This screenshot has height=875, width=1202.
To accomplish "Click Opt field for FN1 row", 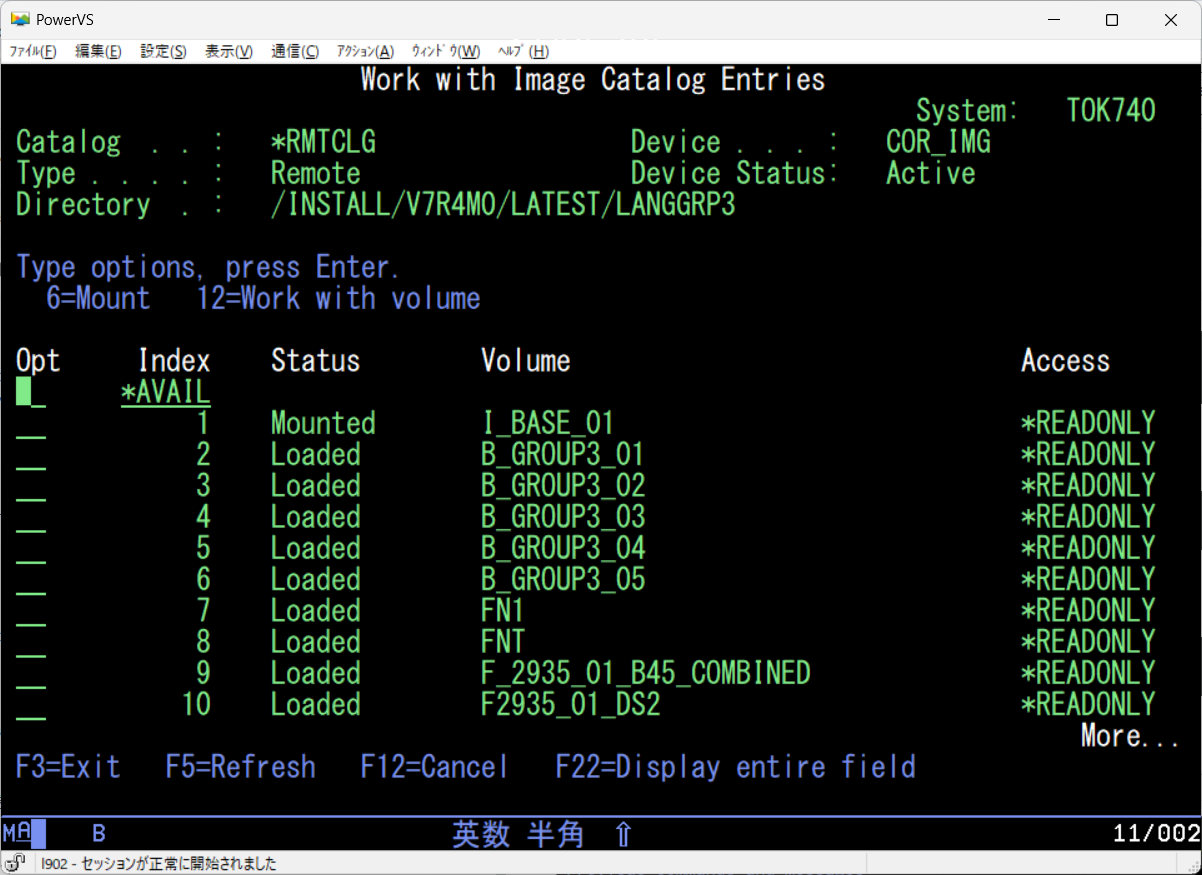I will tap(31, 611).
